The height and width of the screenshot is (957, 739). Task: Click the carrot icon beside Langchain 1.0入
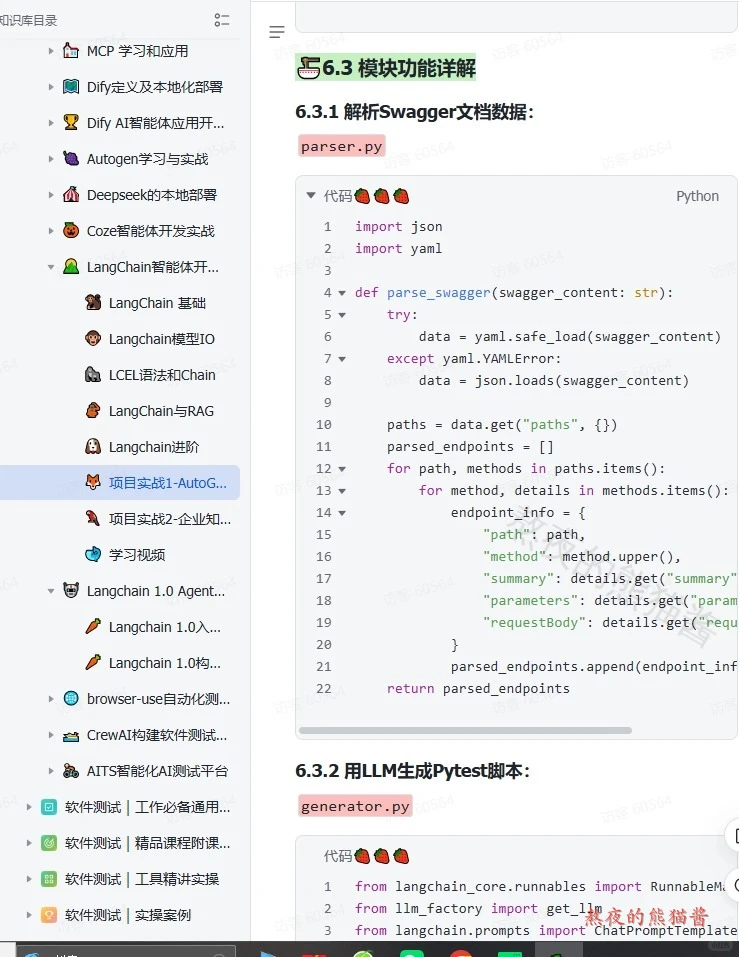93,627
